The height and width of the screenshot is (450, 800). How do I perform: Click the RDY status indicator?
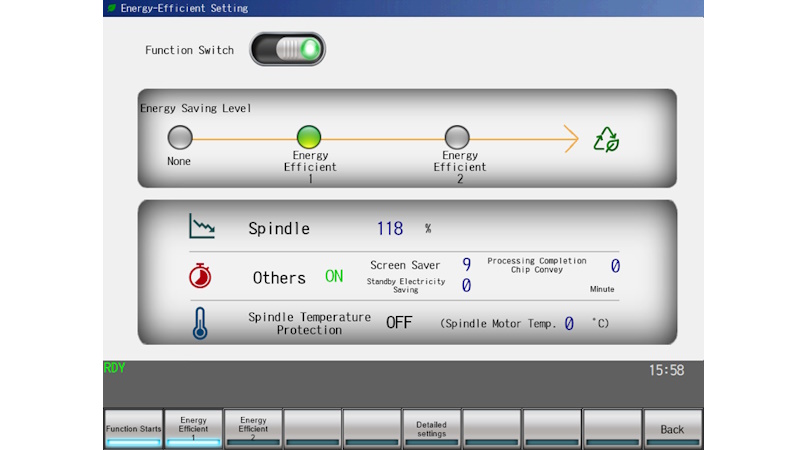click(x=114, y=368)
